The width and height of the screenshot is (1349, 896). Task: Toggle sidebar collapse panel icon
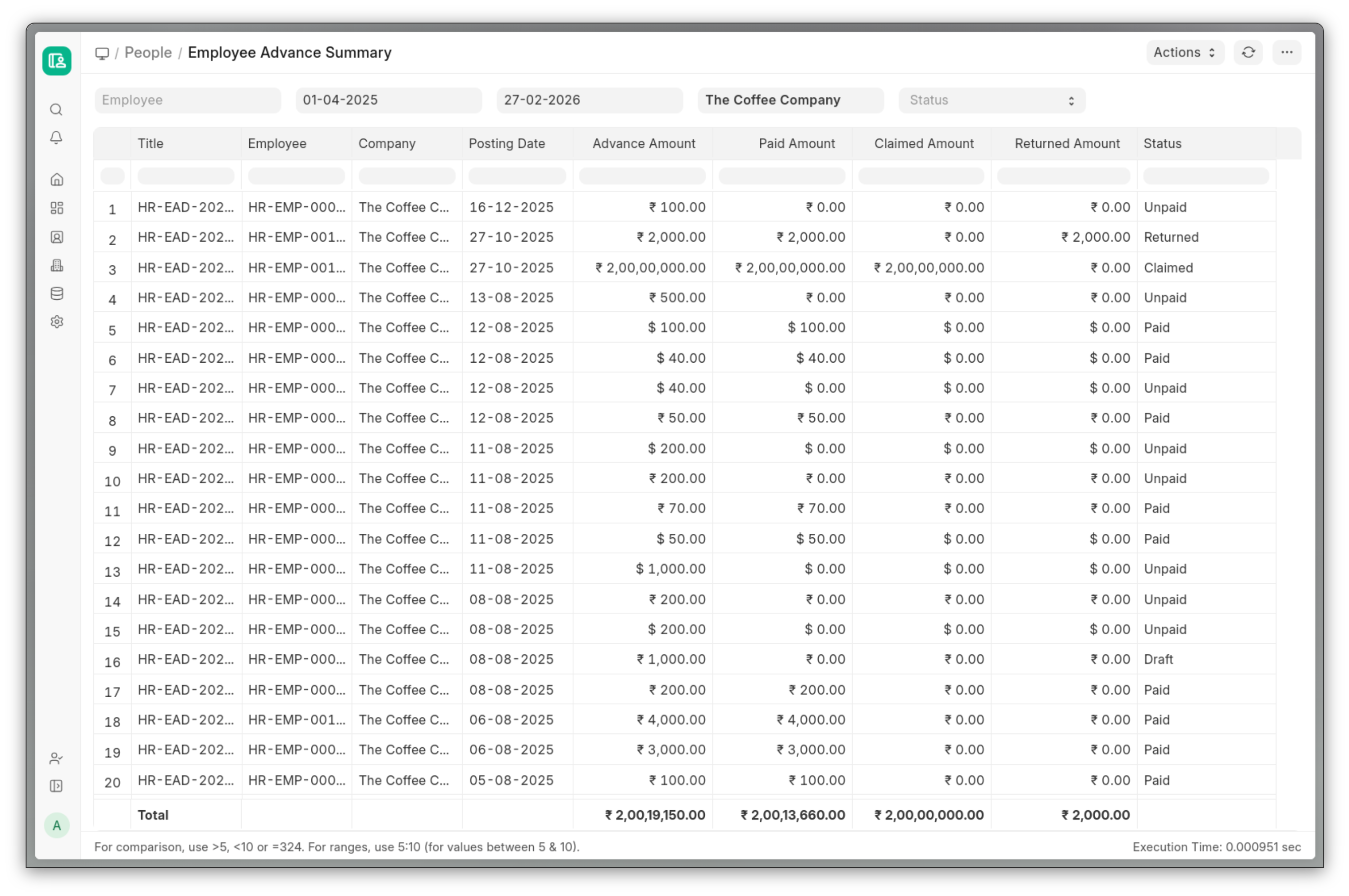(56, 787)
